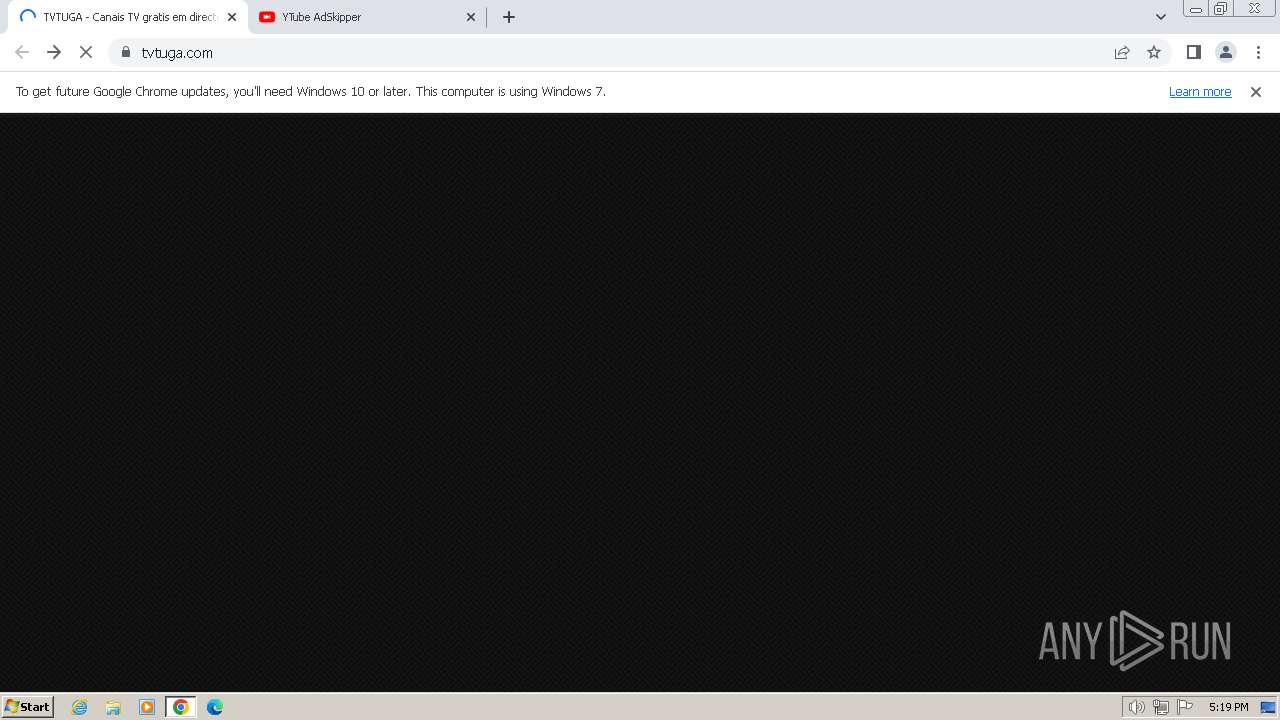This screenshot has height=720, width=1280.
Task: Launch Microsoft Edge from taskbar
Action: [x=214, y=707]
